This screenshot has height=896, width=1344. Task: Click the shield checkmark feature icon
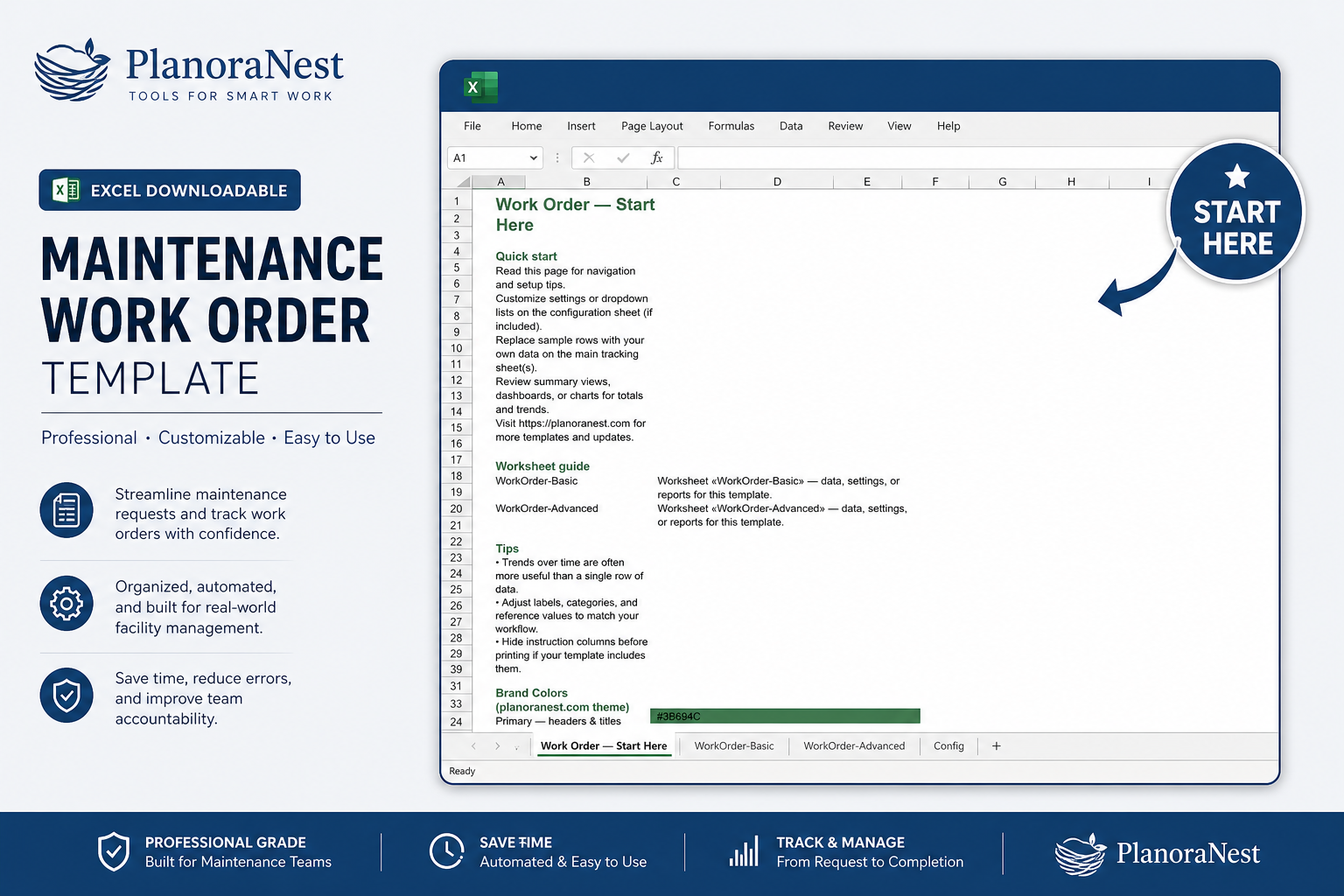click(x=66, y=696)
